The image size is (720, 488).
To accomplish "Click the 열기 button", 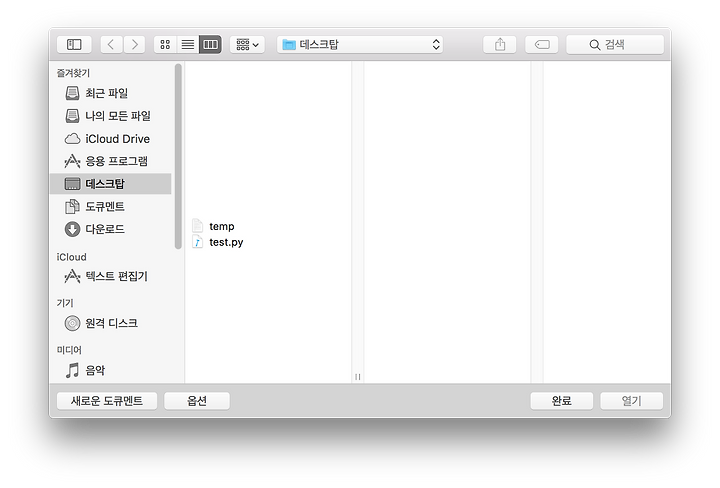I will coord(631,401).
